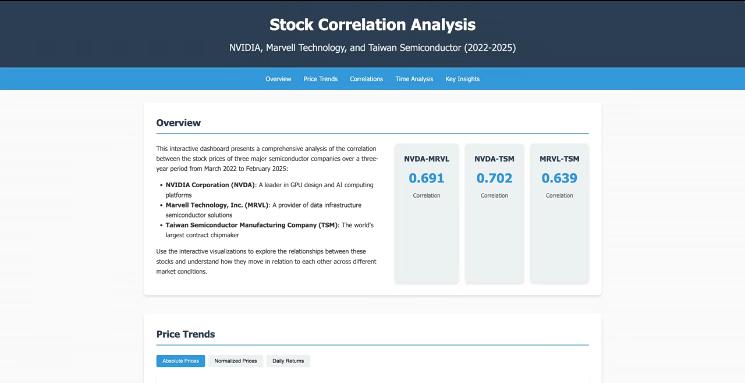Open the Overview navigation link
The image size is (745, 383).
coord(278,79)
